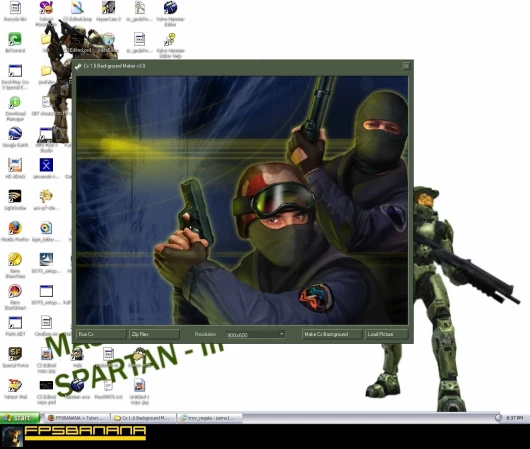Click the system tray notification icon
This screenshot has height=449, width=530.
pyautogui.click(x=498, y=418)
